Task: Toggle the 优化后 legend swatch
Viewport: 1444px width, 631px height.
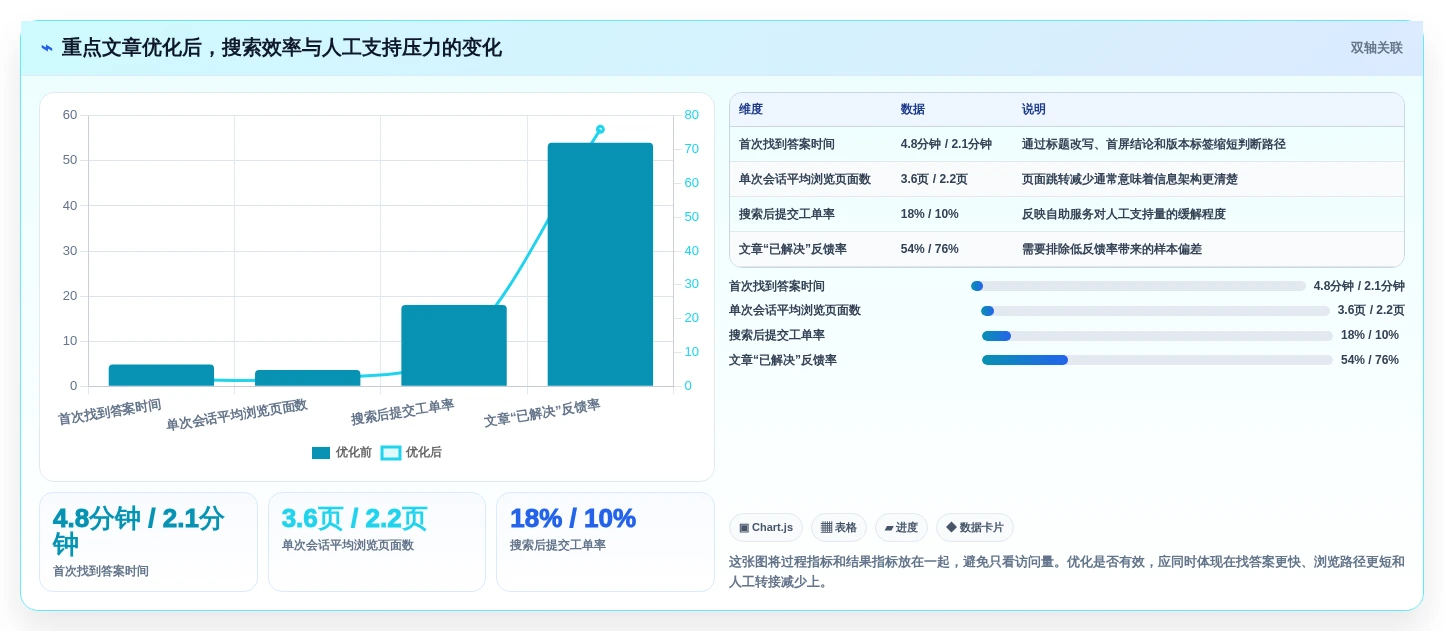Action: click(x=391, y=453)
